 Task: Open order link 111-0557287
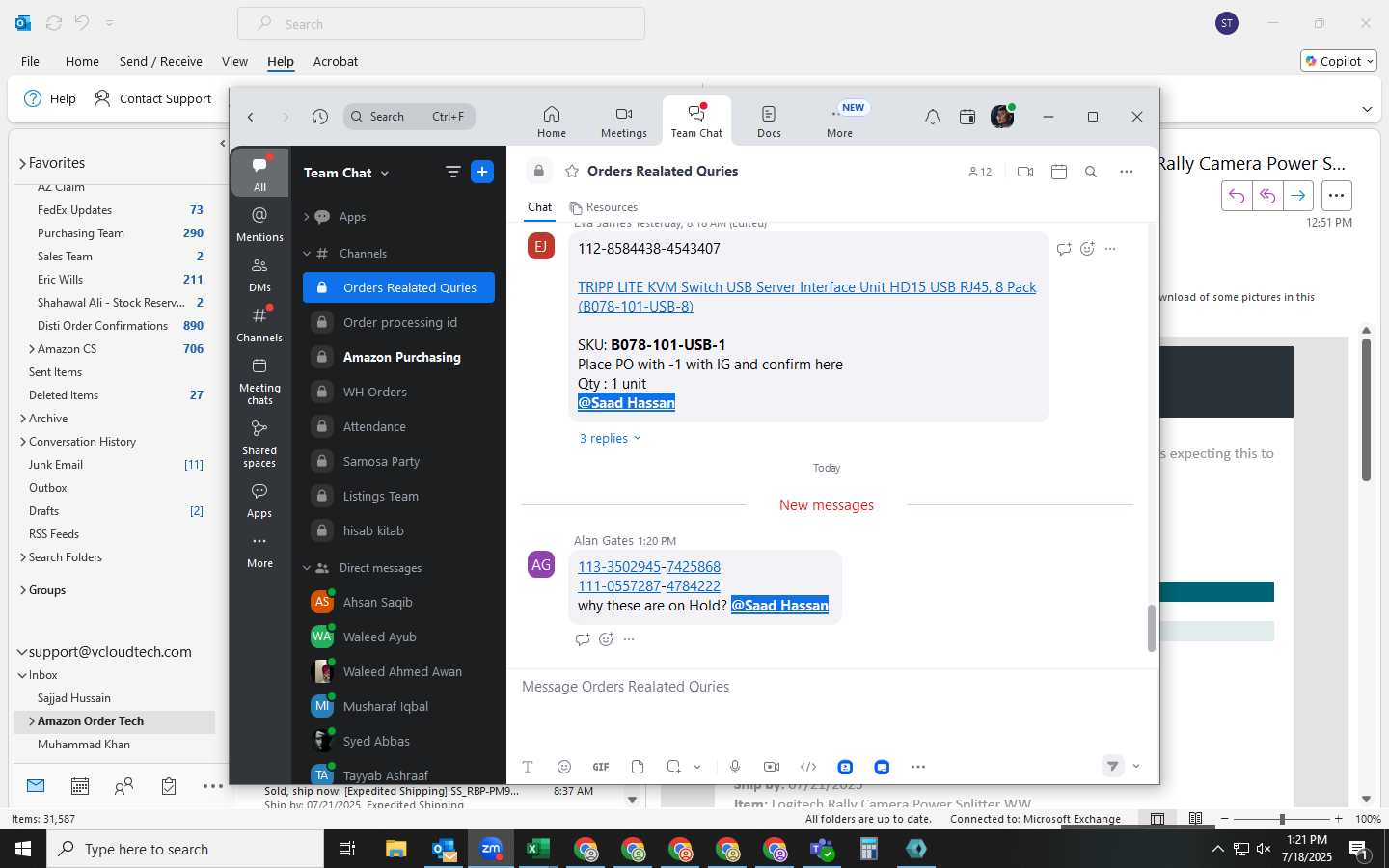619,585
